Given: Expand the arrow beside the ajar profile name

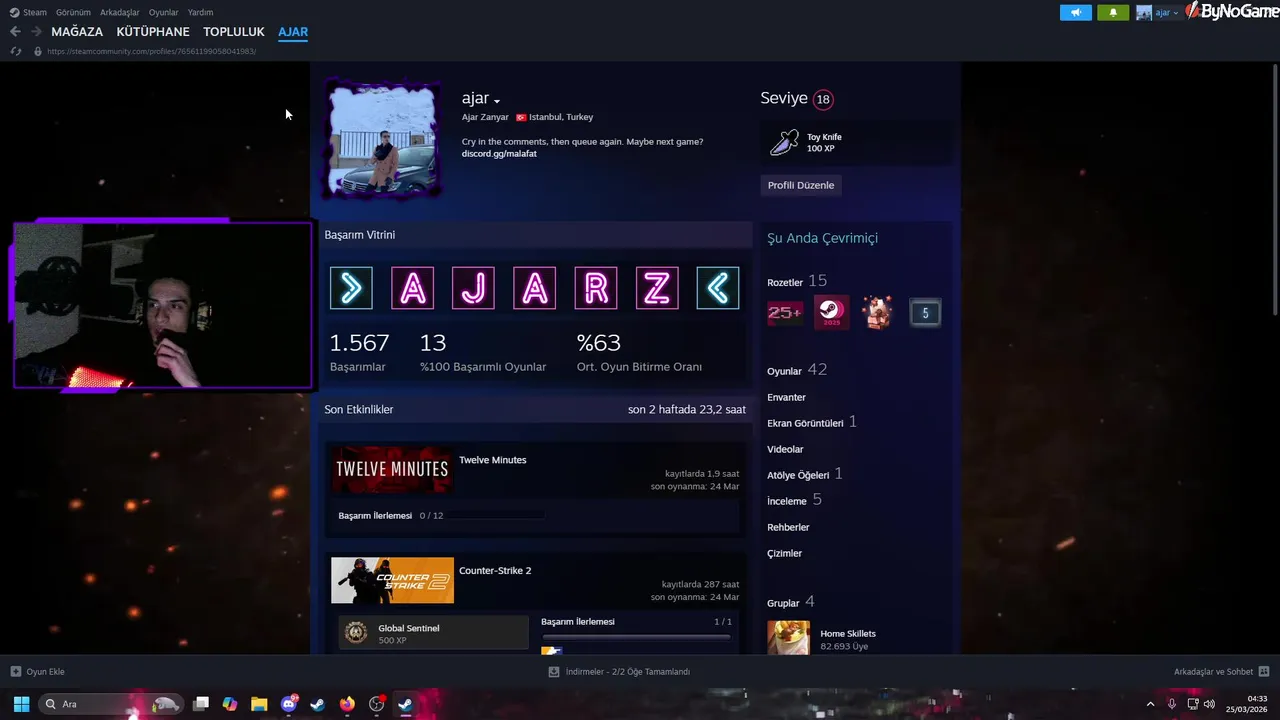Looking at the screenshot, I should pos(497,101).
